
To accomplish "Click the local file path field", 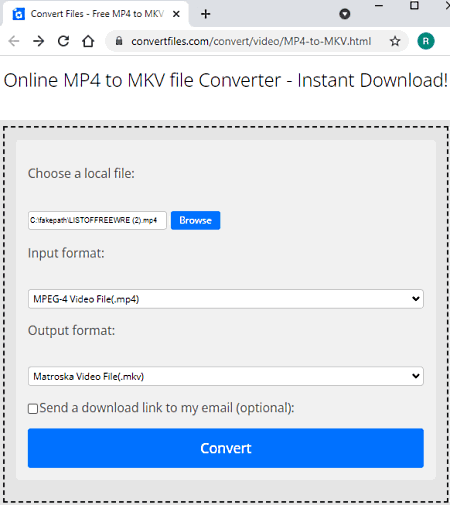I will [97, 220].
